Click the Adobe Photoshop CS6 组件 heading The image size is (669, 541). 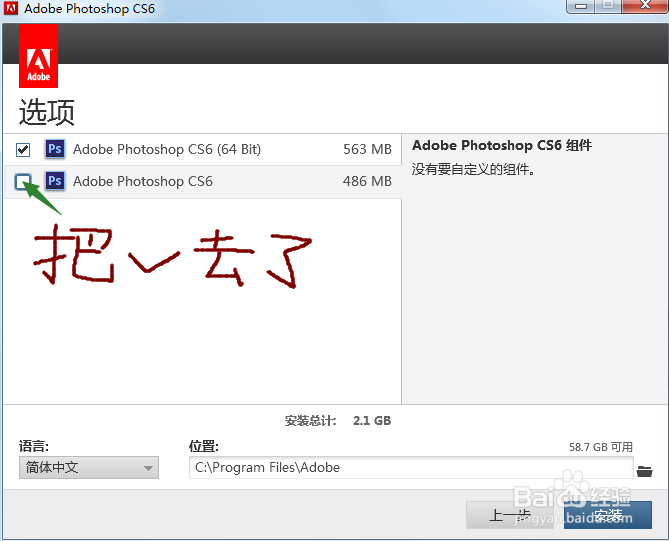(502, 145)
